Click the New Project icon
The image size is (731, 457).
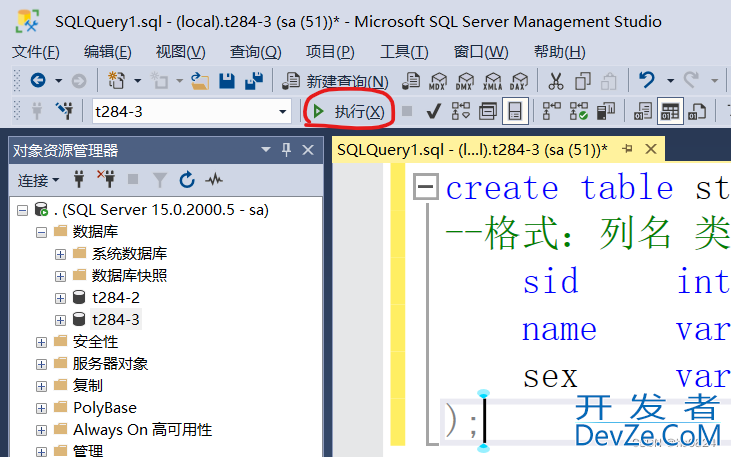(x=117, y=81)
